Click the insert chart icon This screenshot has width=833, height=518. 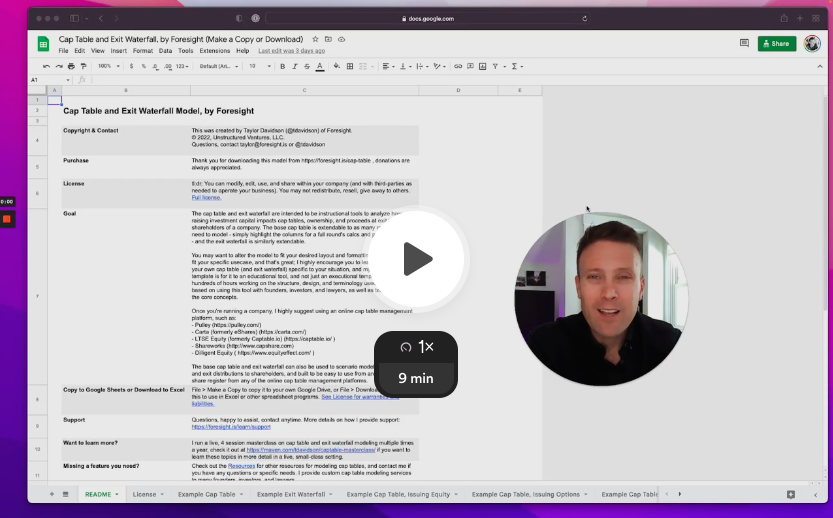482,66
